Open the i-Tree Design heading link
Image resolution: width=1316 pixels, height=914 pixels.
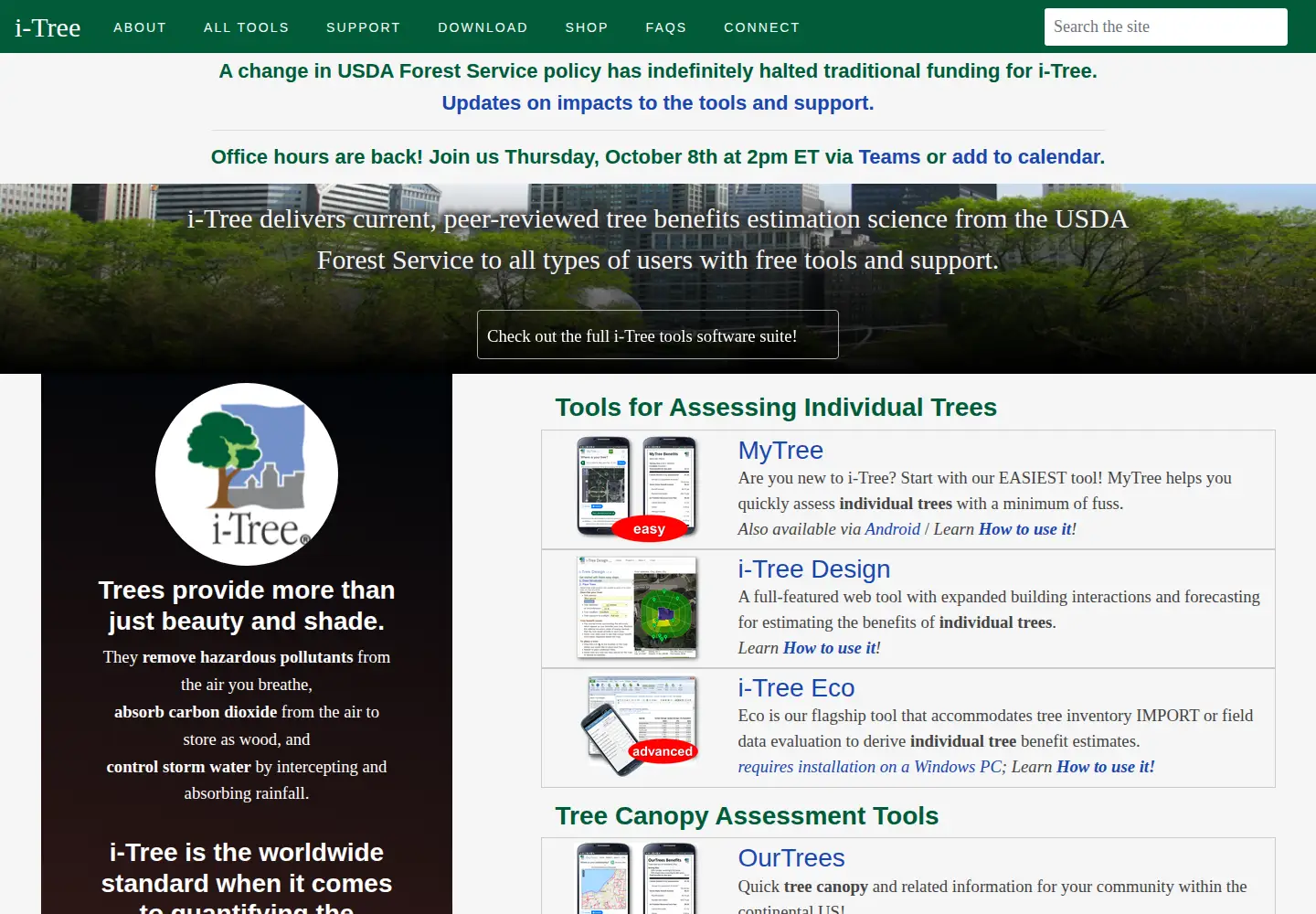point(814,569)
